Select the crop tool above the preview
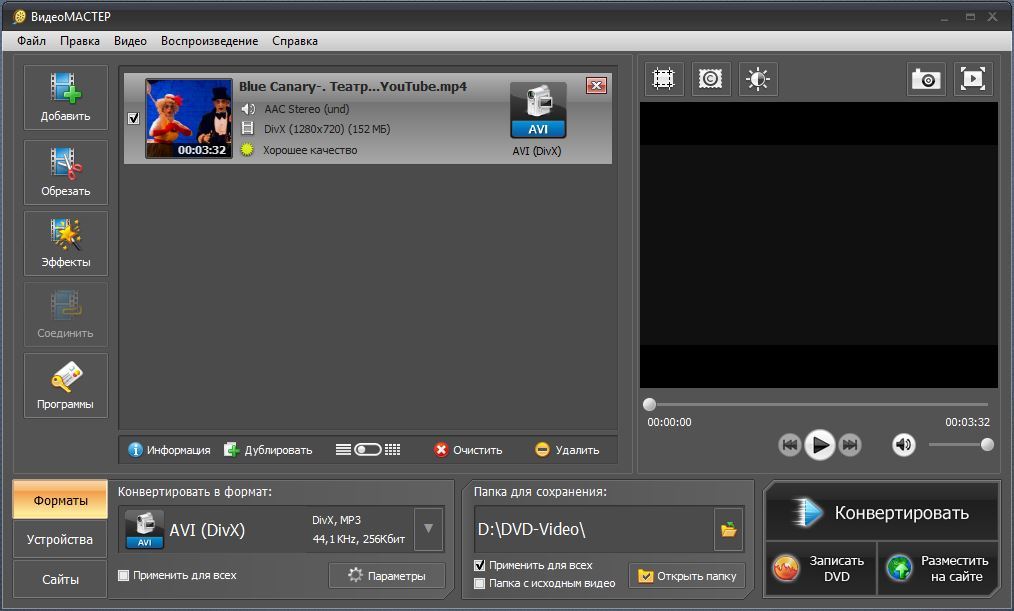1014x611 pixels. 663,79
